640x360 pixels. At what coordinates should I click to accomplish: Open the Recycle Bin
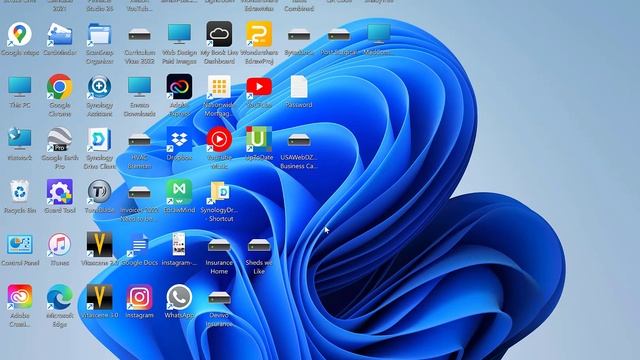(20, 191)
